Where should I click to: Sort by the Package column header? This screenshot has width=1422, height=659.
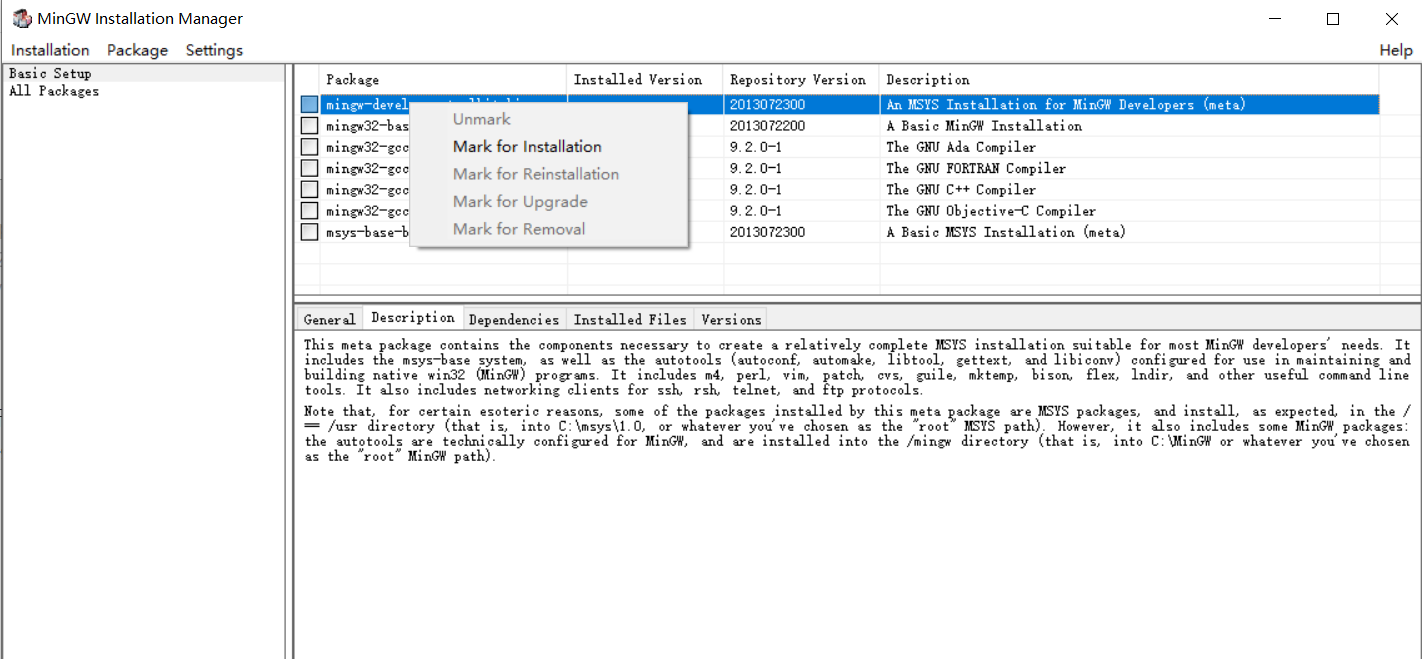tap(444, 80)
